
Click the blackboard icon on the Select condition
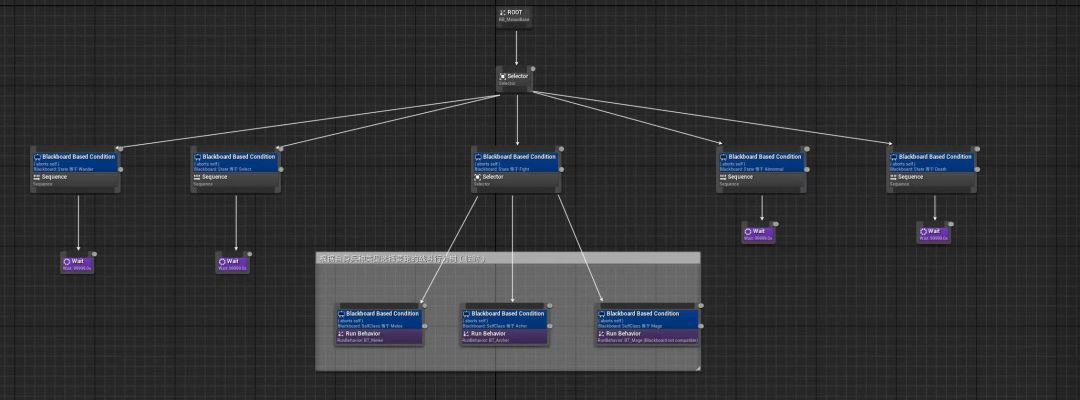pos(197,157)
